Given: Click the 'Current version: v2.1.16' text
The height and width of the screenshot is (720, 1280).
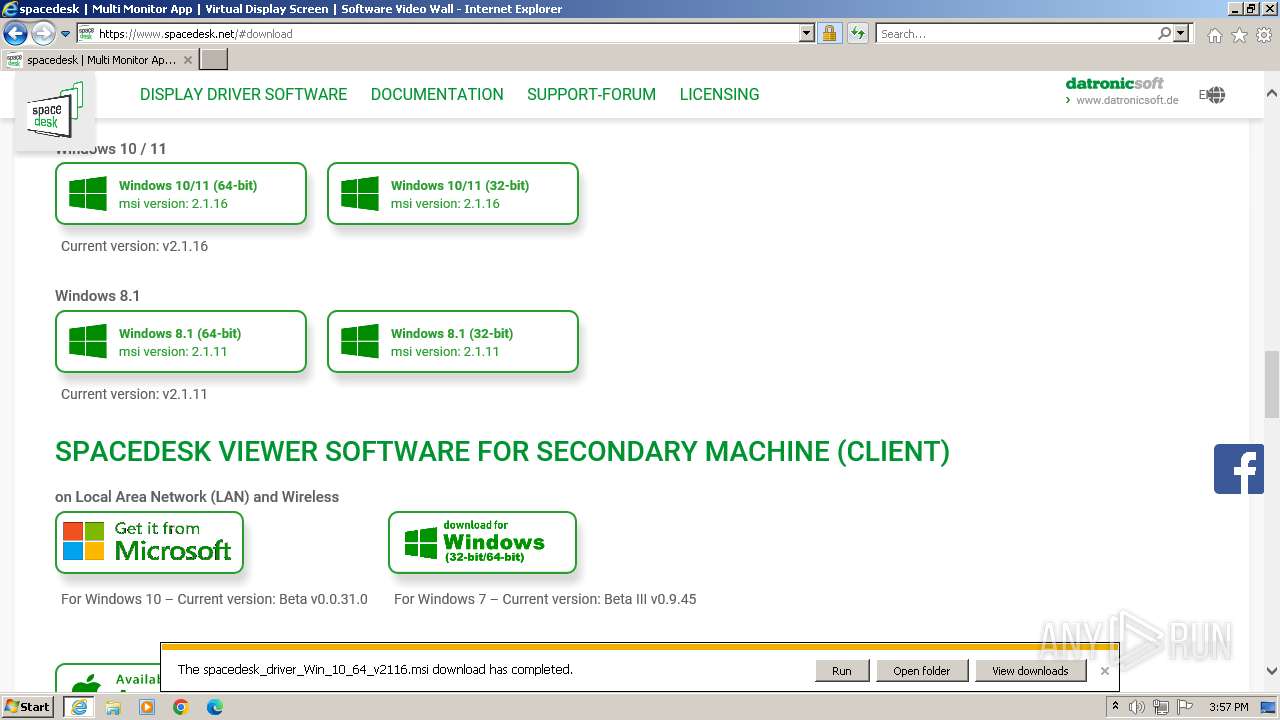Looking at the screenshot, I should pyautogui.click(x=134, y=246).
